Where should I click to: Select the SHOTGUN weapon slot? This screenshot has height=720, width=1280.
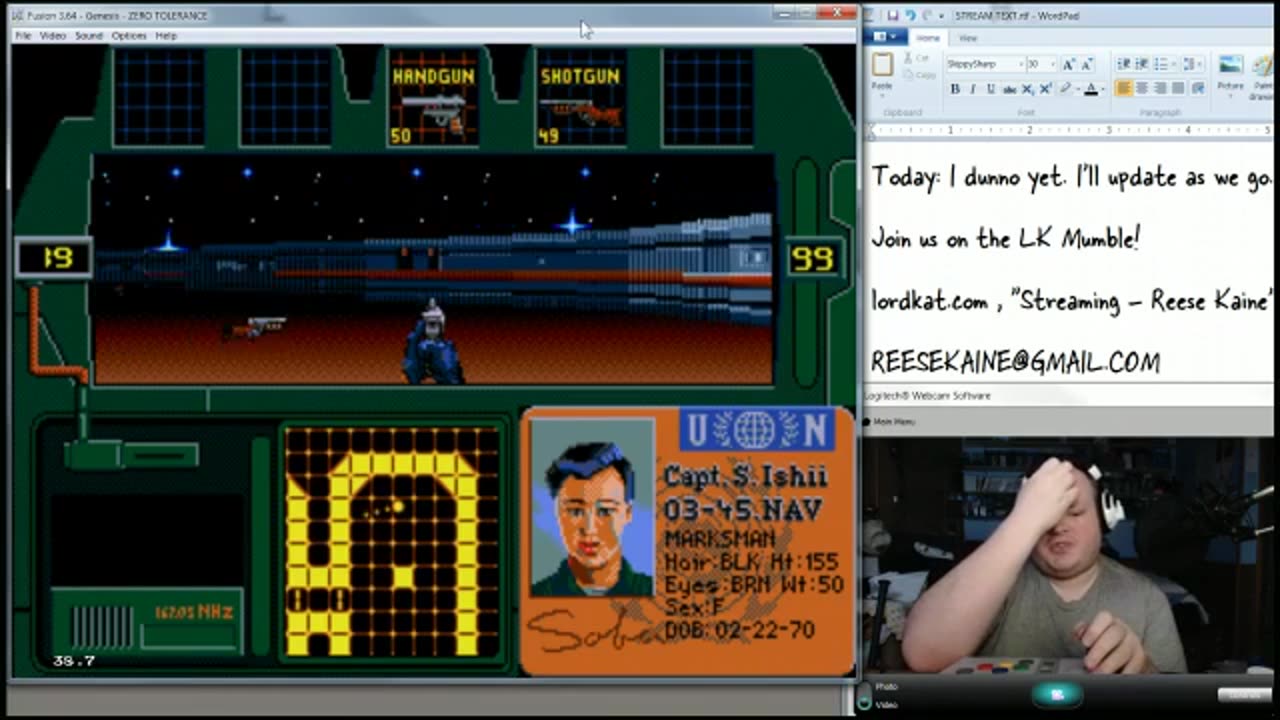click(x=580, y=98)
